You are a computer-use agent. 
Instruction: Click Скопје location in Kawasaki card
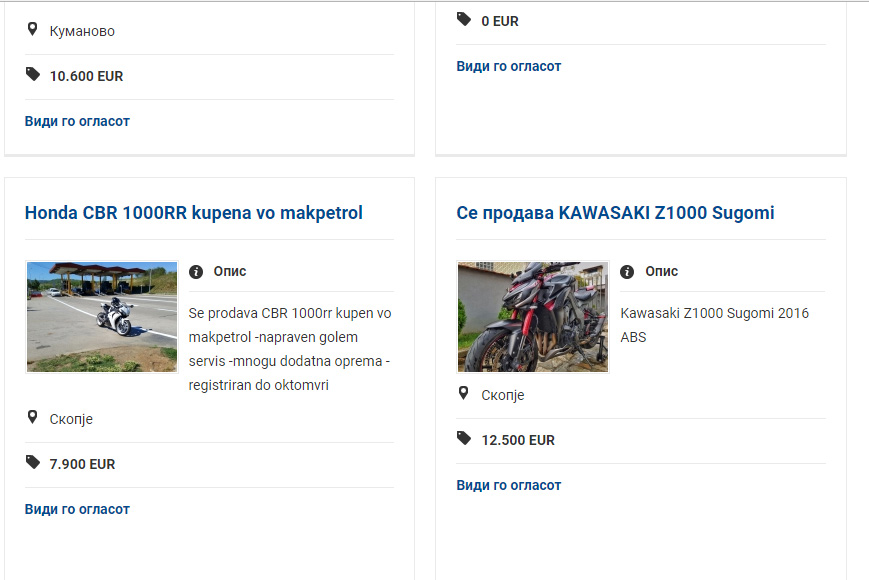point(503,396)
